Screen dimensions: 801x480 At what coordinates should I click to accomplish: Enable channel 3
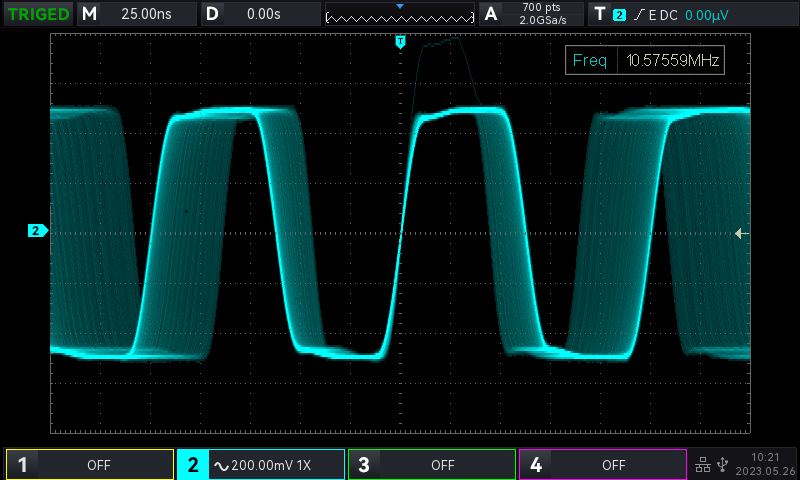pyautogui.click(x=432, y=465)
